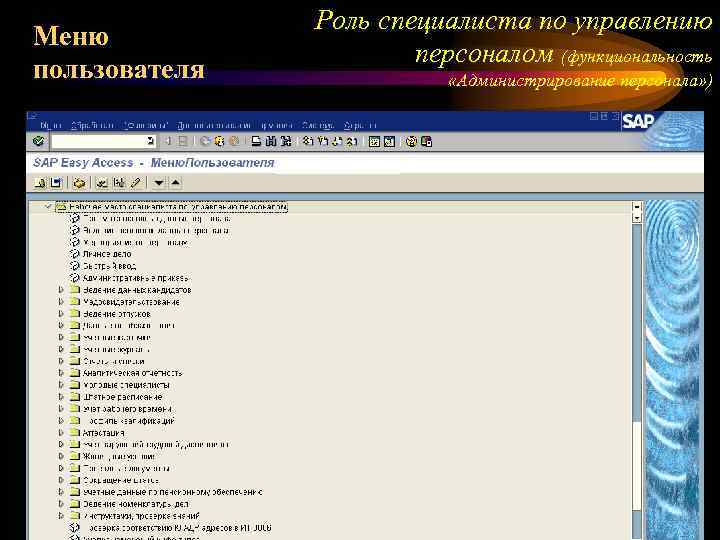Click the User Menu icon in application toolbar

tap(39, 183)
